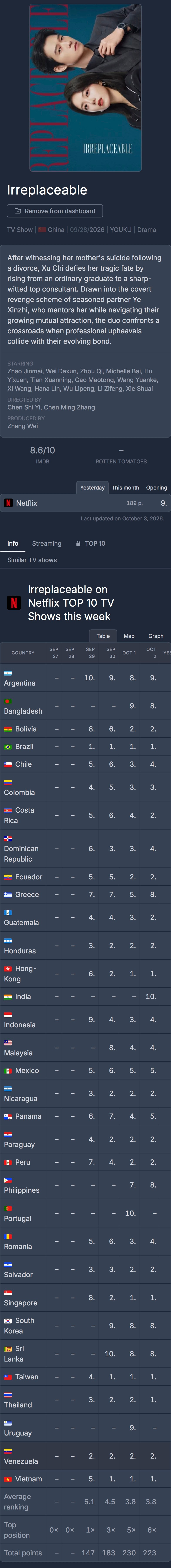Viewport: 171px width, 1568px height.
Task: Click Remove from dashboard button
Action: pyautogui.click(x=55, y=211)
